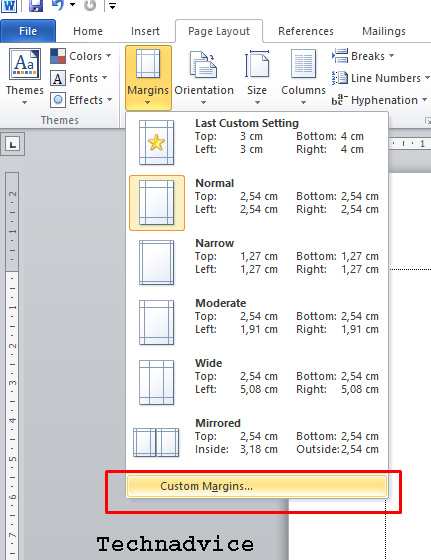This screenshot has width=431, height=560.
Task: Click the Hyphenation bc icon
Action: tap(340, 100)
